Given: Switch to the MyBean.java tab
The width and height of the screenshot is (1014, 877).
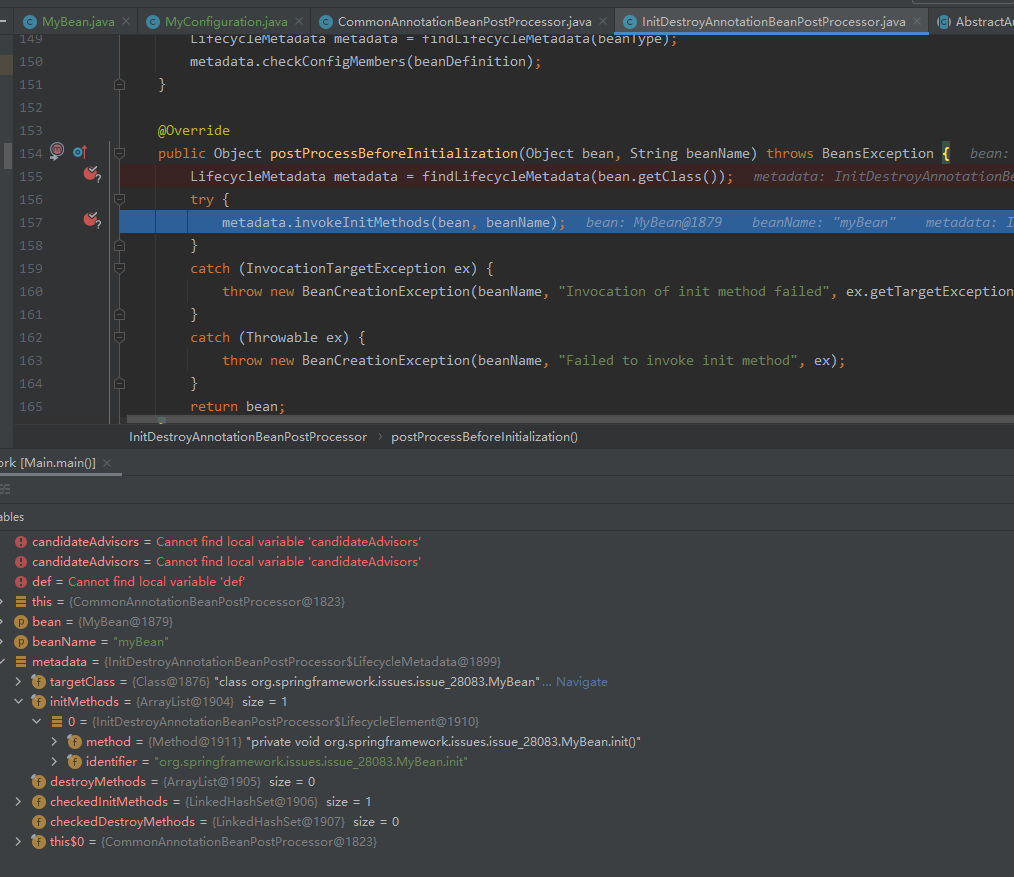Looking at the screenshot, I should [x=78, y=22].
